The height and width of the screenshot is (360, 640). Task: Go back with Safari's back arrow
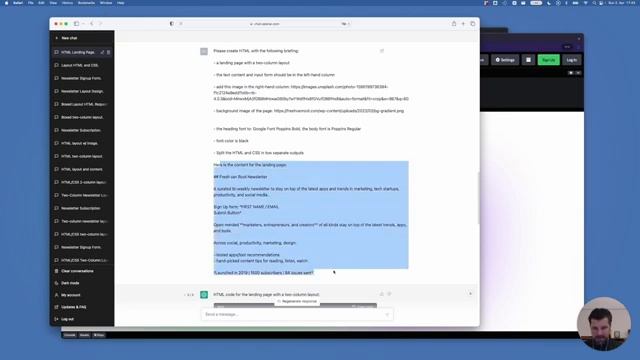click(x=91, y=24)
